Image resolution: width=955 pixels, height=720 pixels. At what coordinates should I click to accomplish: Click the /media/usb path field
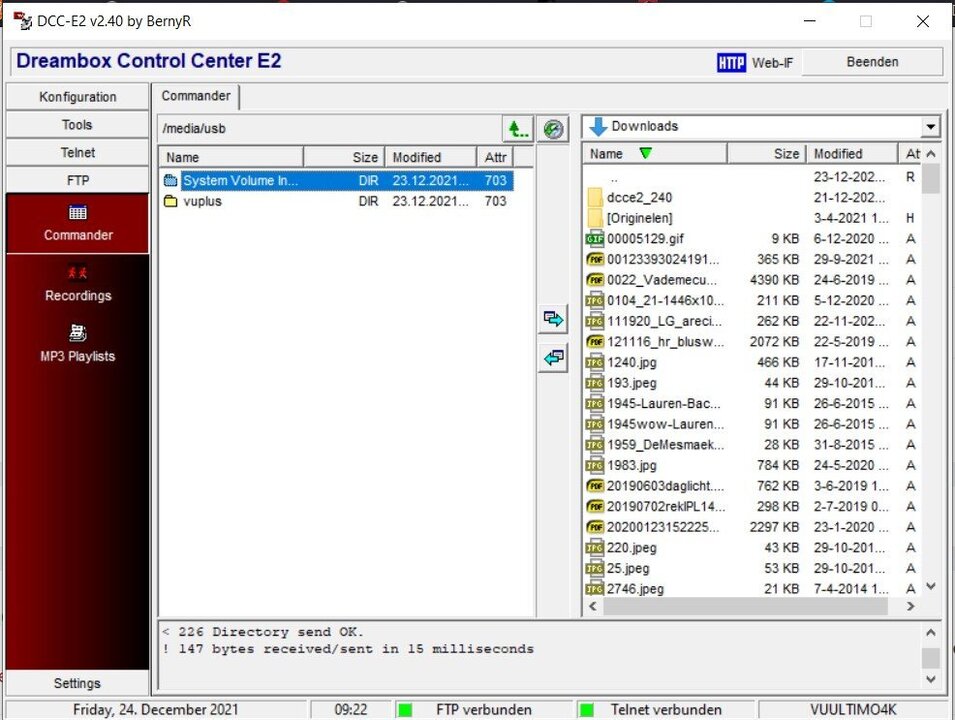point(330,128)
